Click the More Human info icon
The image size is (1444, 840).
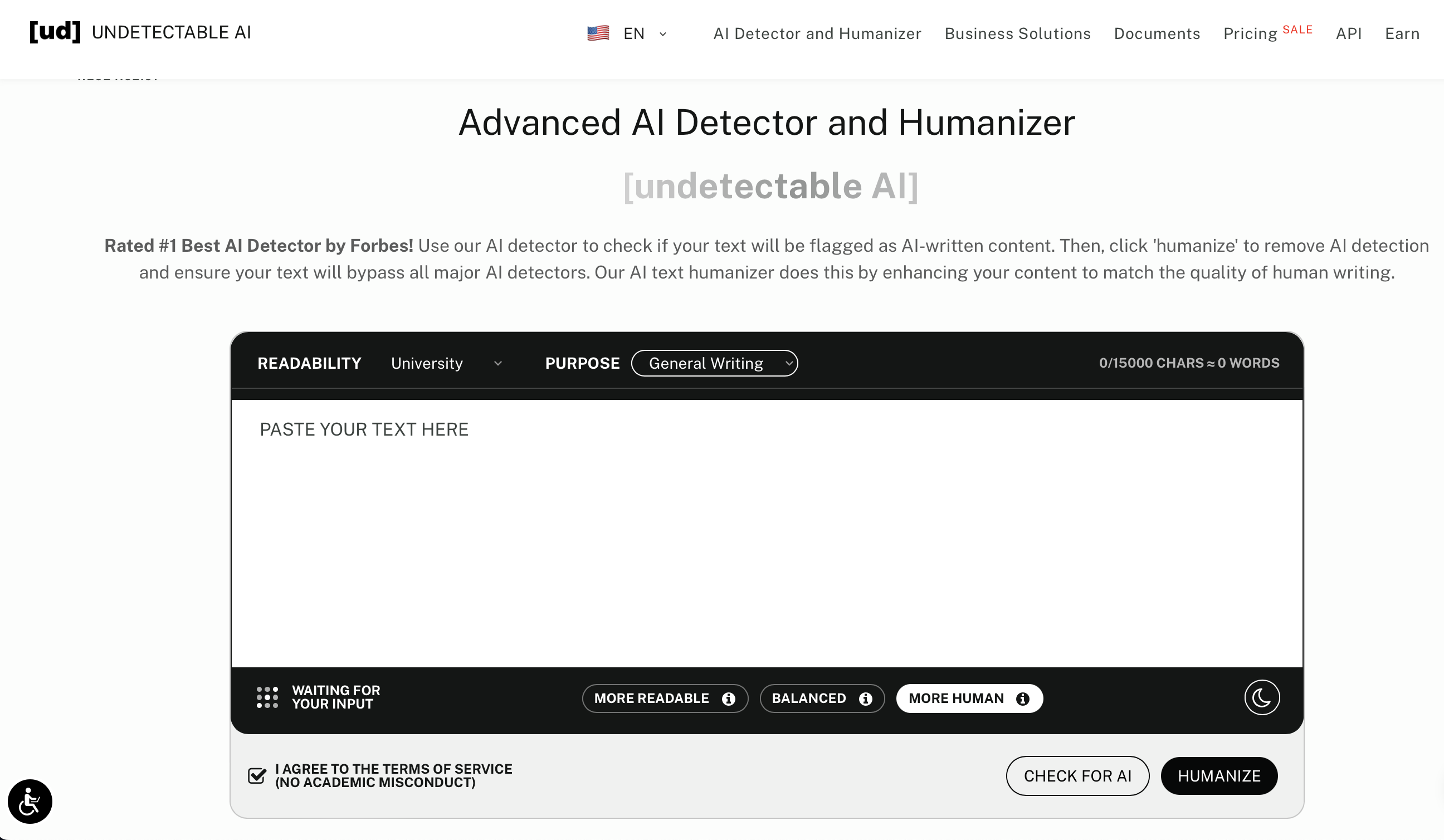coord(1023,699)
